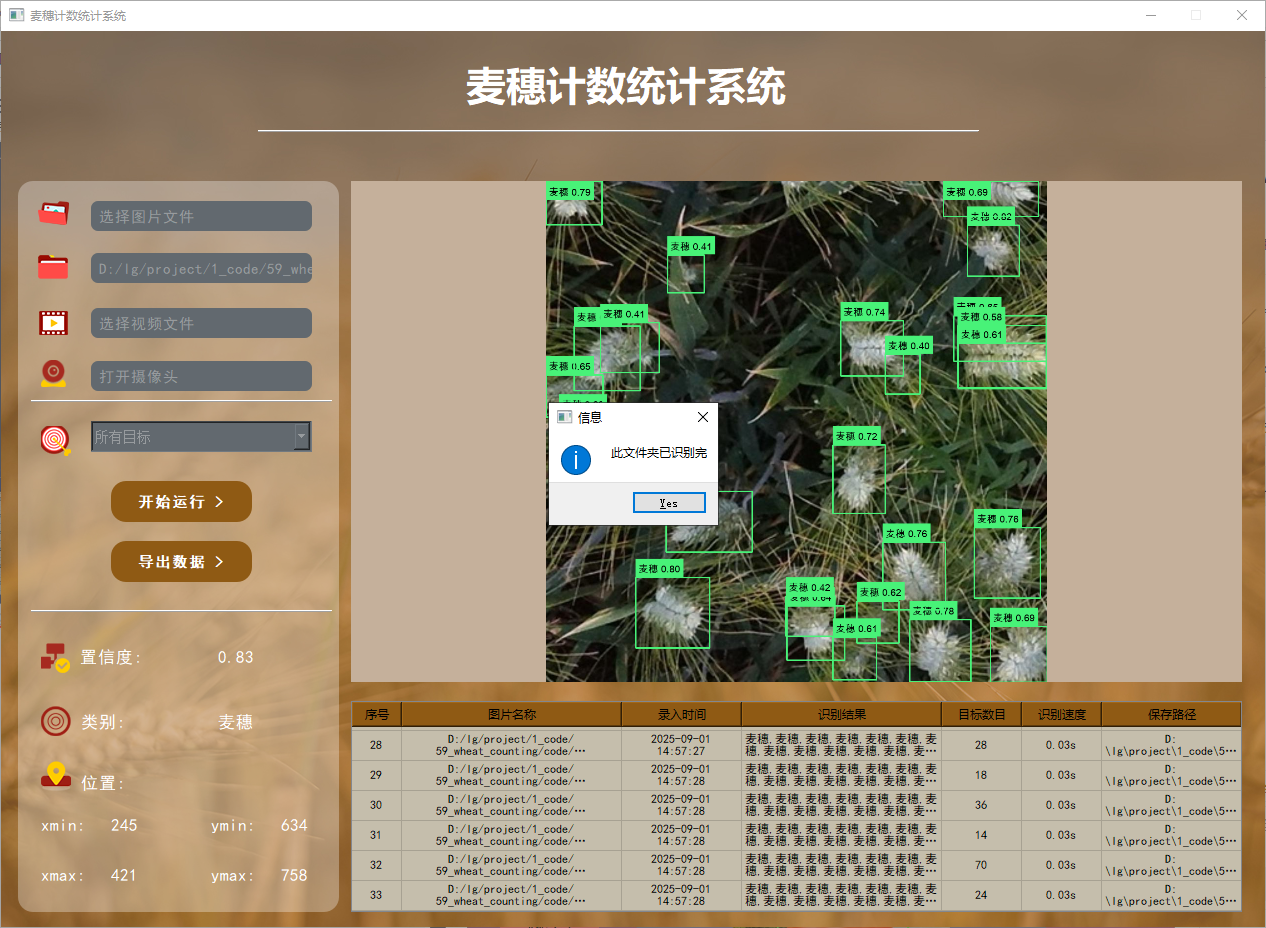Click the xmin value 245

(124, 825)
